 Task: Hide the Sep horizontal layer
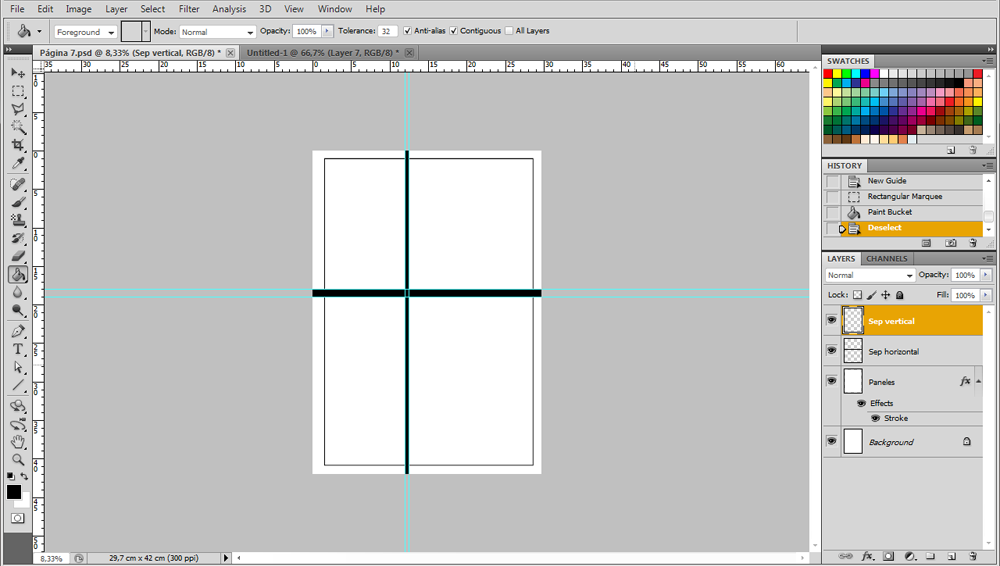click(x=831, y=351)
